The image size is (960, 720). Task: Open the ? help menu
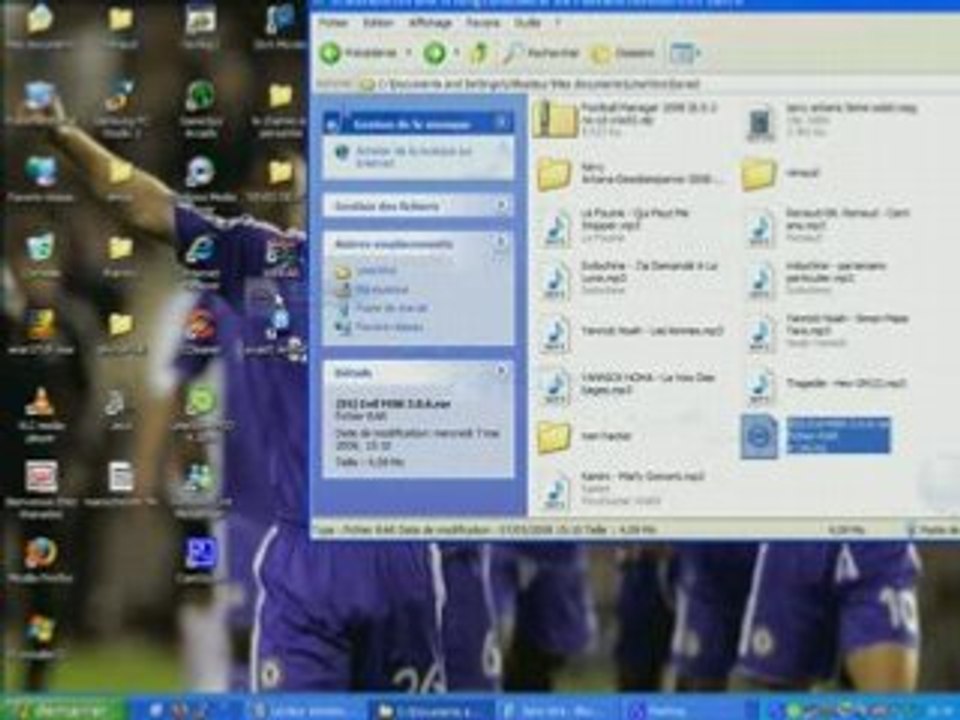pyautogui.click(x=557, y=23)
